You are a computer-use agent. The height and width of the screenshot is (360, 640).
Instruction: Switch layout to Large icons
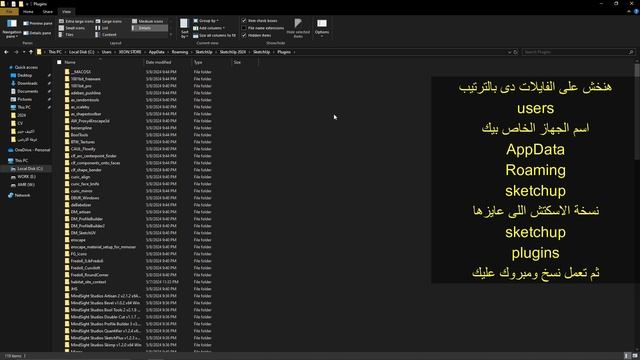point(109,21)
